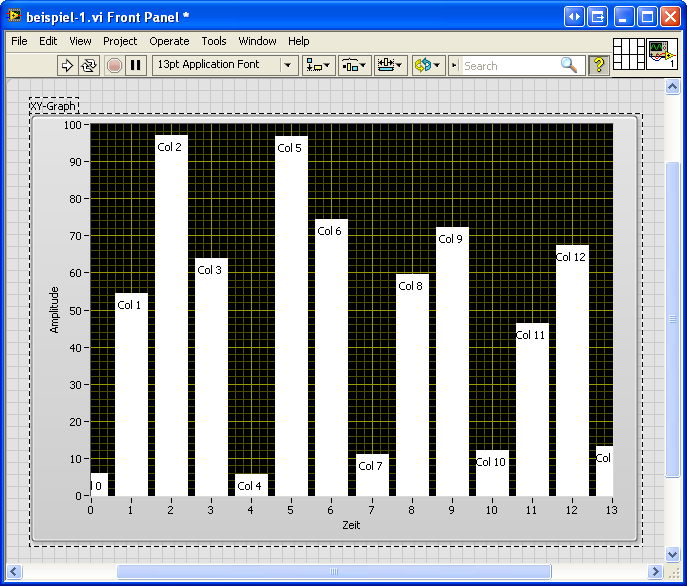Click the magnifying glass search icon
Image resolution: width=687 pixels, height=586 pixels.
coord(568,65)
